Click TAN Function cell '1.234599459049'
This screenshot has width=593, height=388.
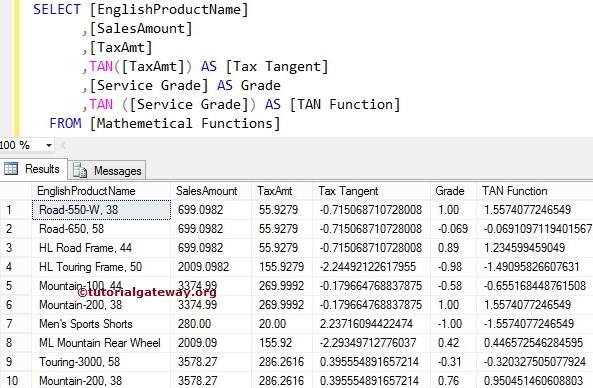[x=535, y=248]
